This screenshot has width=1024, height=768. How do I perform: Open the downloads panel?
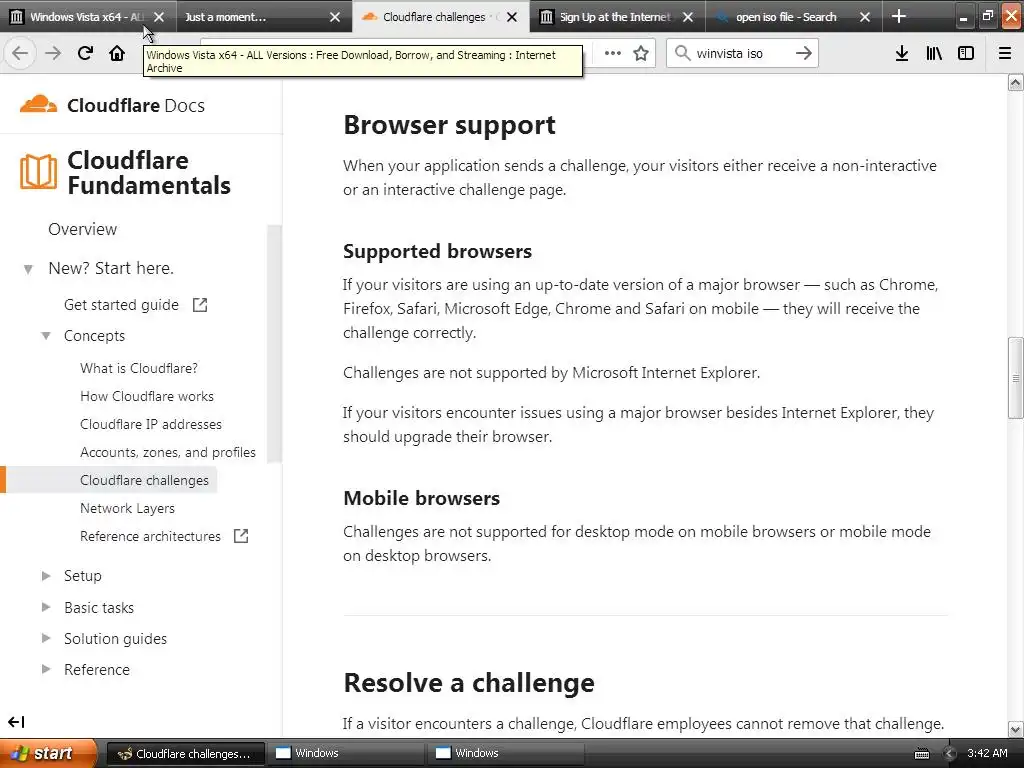pyautogui.click(x=902, y=53)
